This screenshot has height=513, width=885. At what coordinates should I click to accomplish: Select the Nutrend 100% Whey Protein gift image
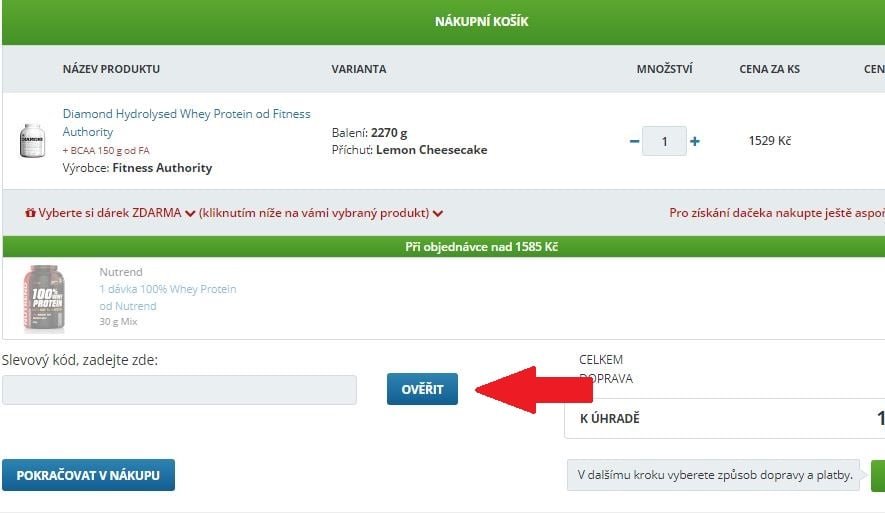[x=43, y=298]
